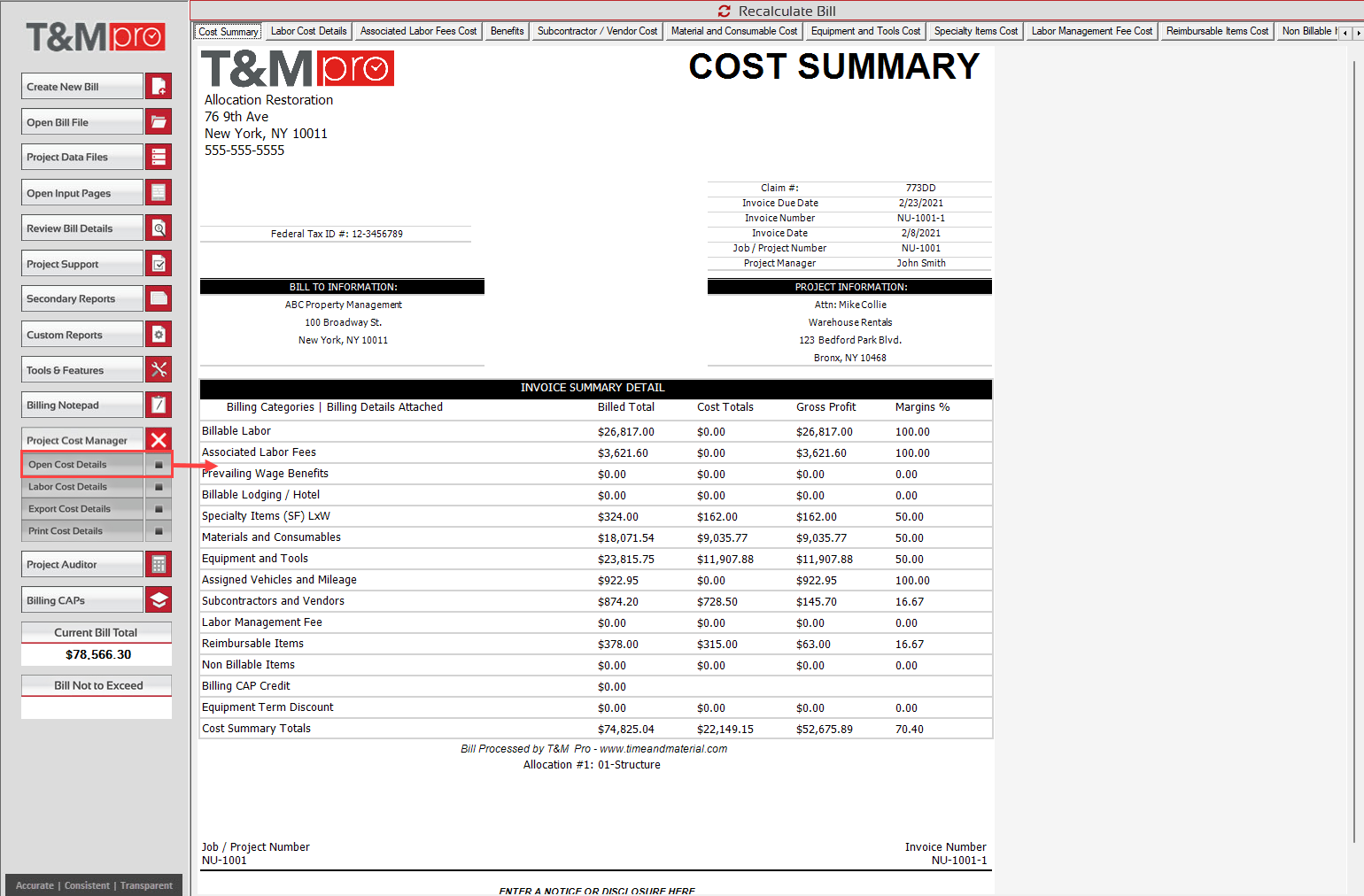This screenshot has height=896, width=1364.
Task: Open the Equipment and Tools Cost tab
Action: [865, 31]
